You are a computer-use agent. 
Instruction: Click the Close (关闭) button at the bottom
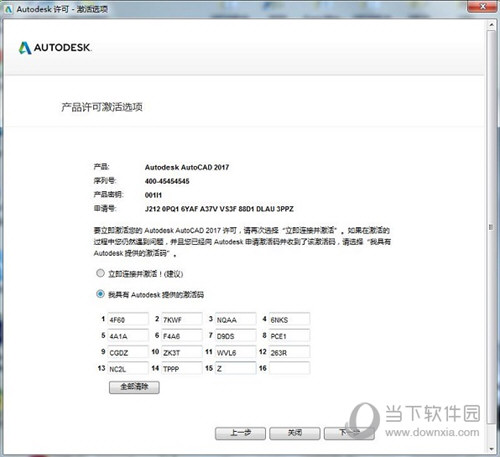click(295, 433)
